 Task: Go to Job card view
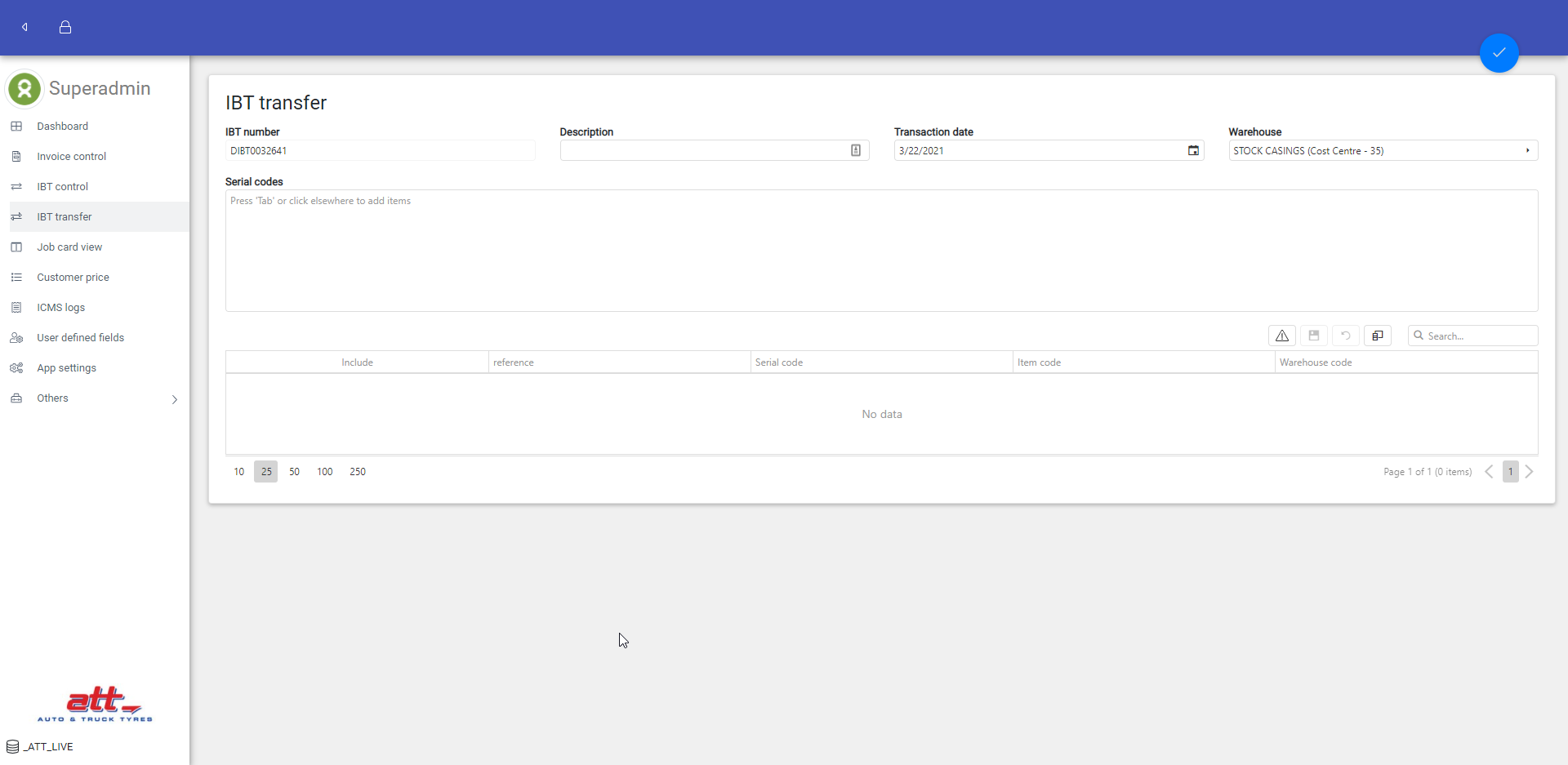tap(69, 247)
